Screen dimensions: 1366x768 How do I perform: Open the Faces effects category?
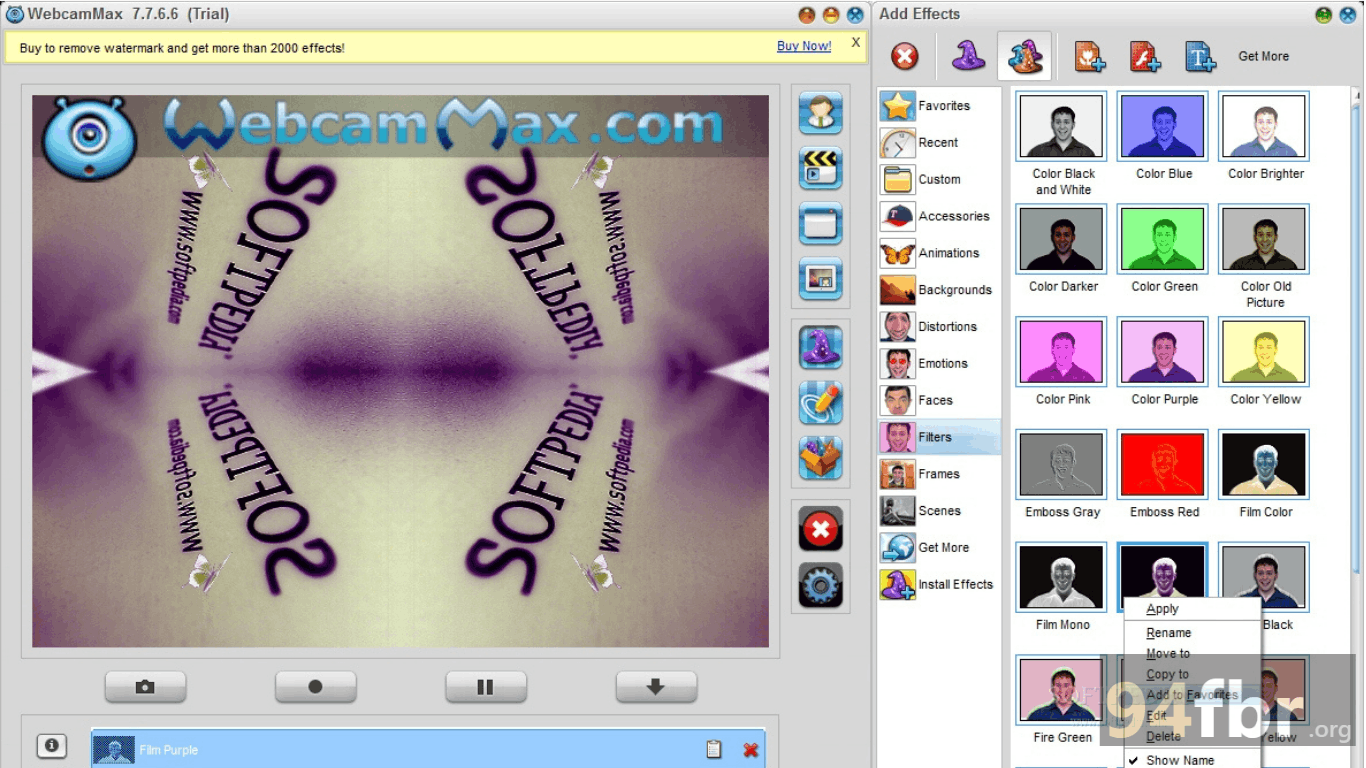[x=939, y=400]
